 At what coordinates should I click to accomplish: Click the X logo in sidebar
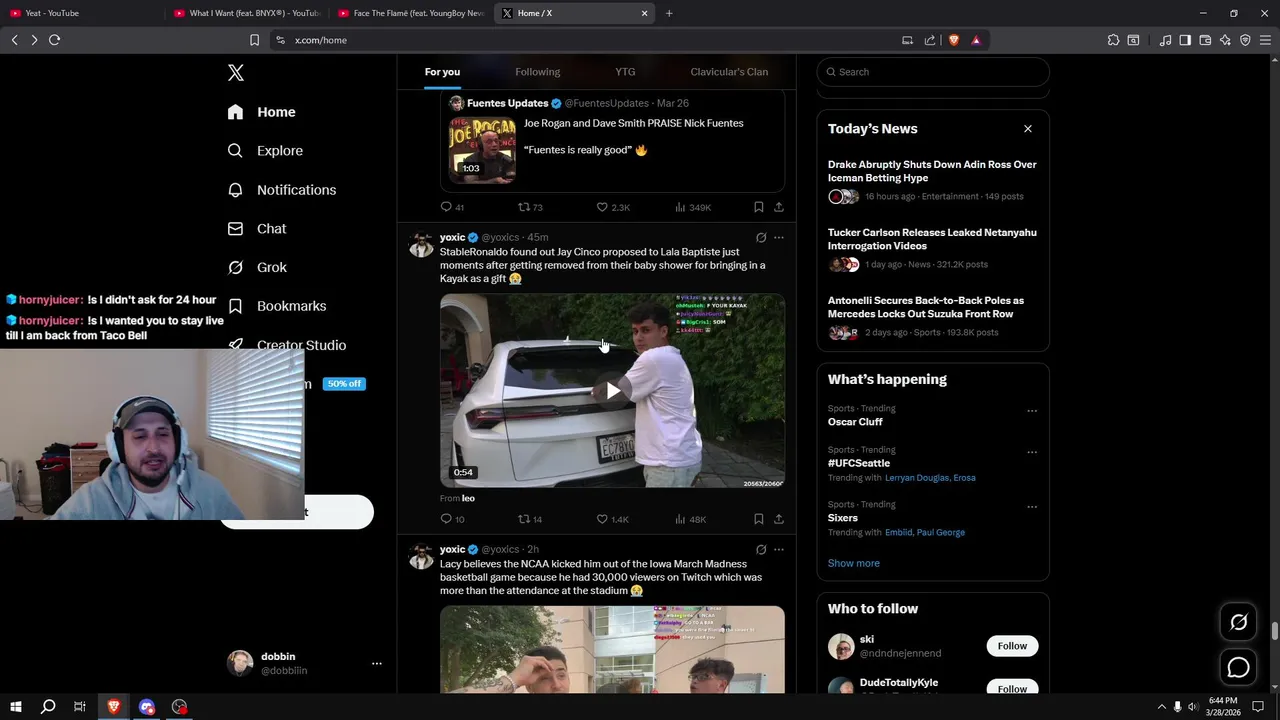(x=235, y=73)
